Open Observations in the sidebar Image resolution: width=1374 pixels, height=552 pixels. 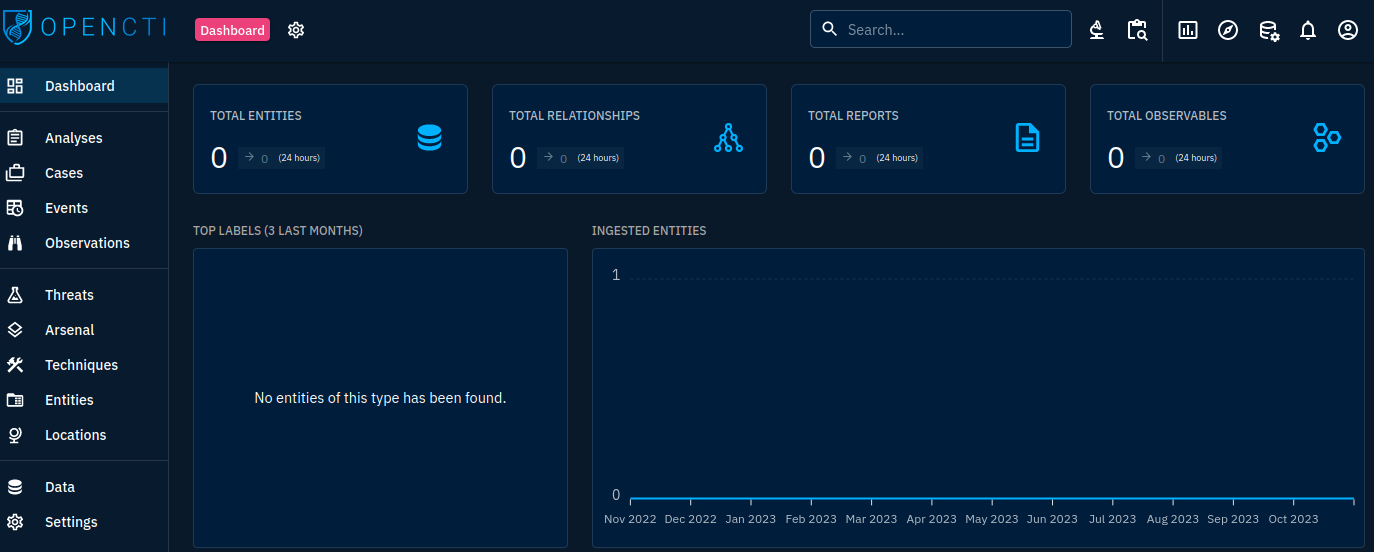(87, 243)
